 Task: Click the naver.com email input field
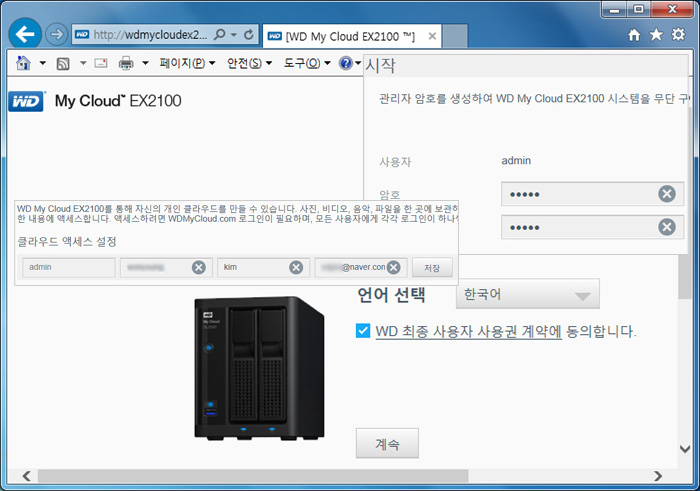pyautogui.click(x=361, y=267)
